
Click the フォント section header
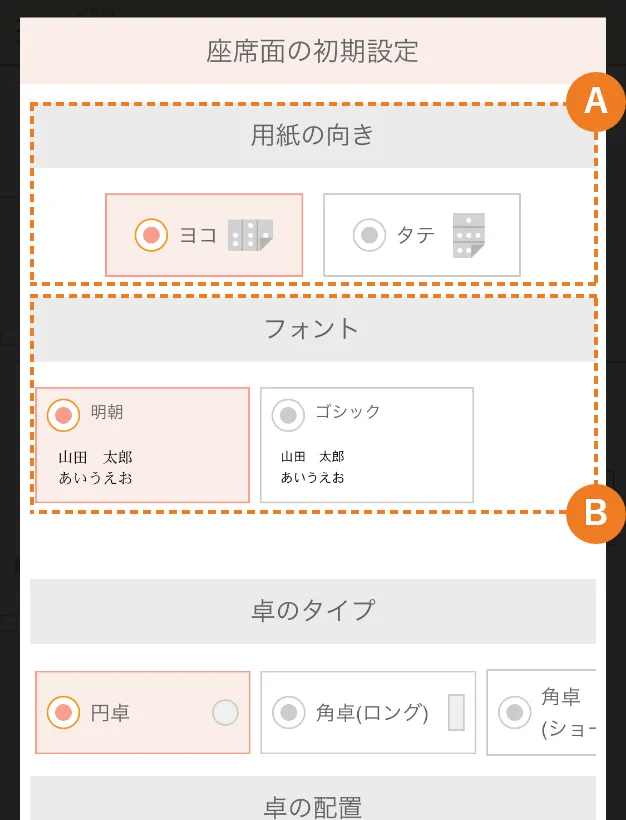pyautogui.click(x=313, y=329)
